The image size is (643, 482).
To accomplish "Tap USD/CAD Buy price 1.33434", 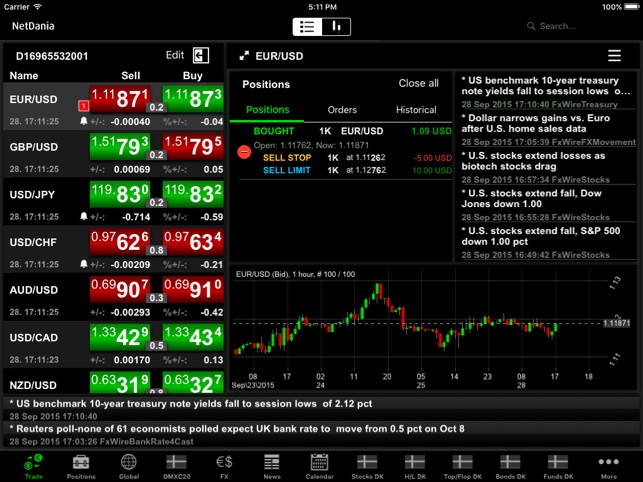I will pyautogui.click(x=193, y=337).
